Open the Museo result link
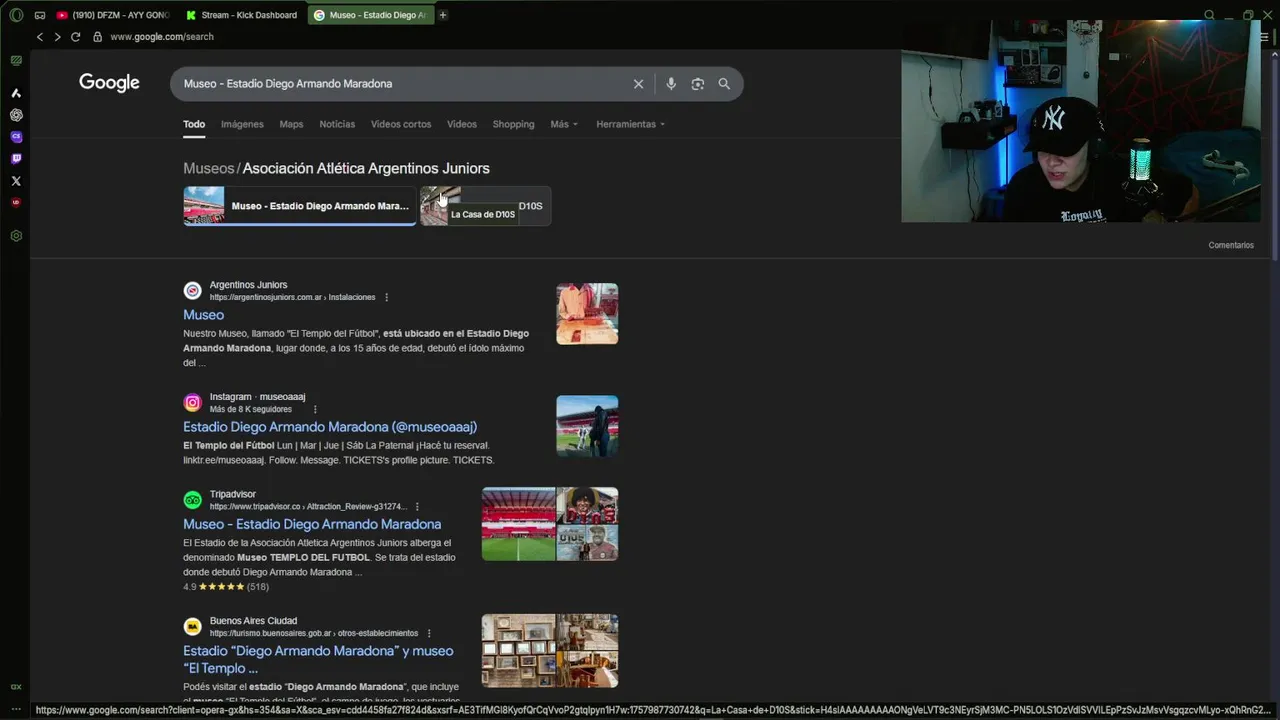1280x720 pixels. pos(203,315)
